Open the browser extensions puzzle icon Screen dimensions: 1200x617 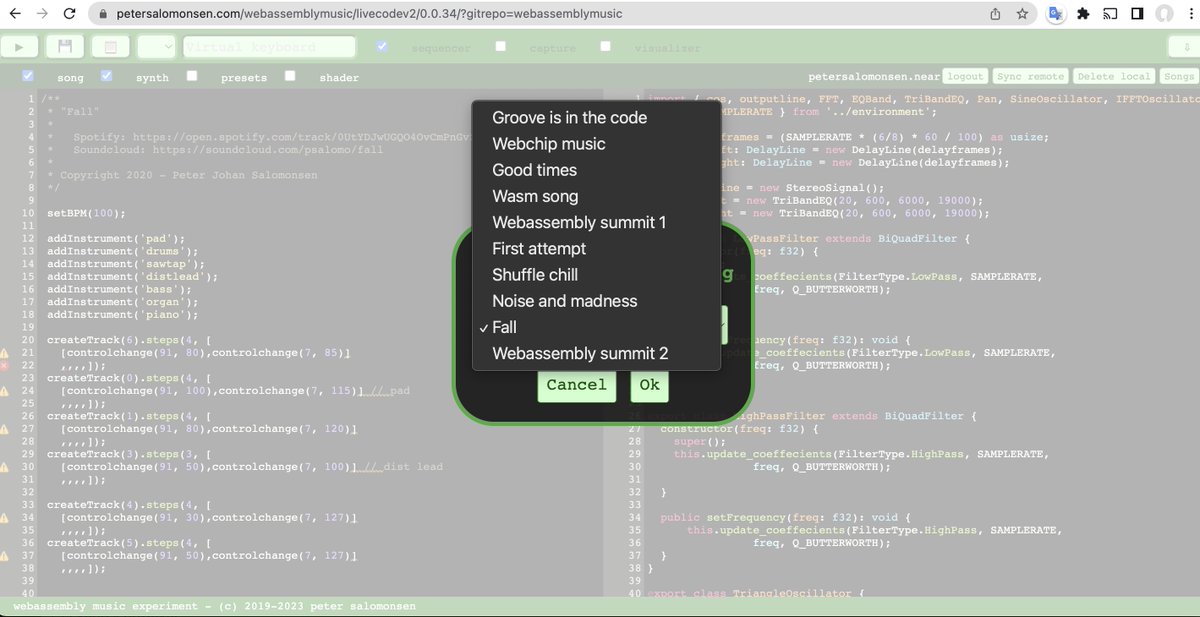click(x=1083, y=14)
